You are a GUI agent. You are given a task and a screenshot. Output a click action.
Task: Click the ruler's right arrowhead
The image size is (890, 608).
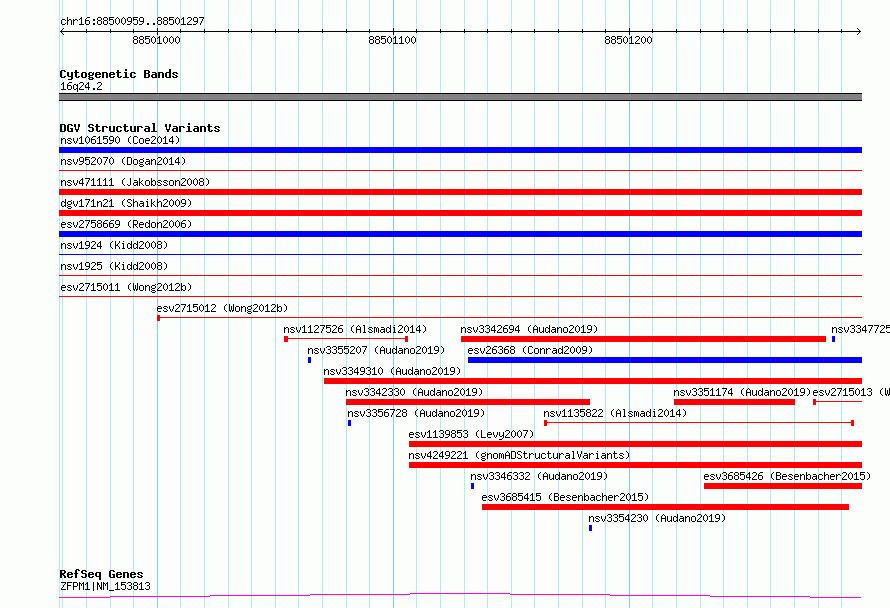pos(859,31)
